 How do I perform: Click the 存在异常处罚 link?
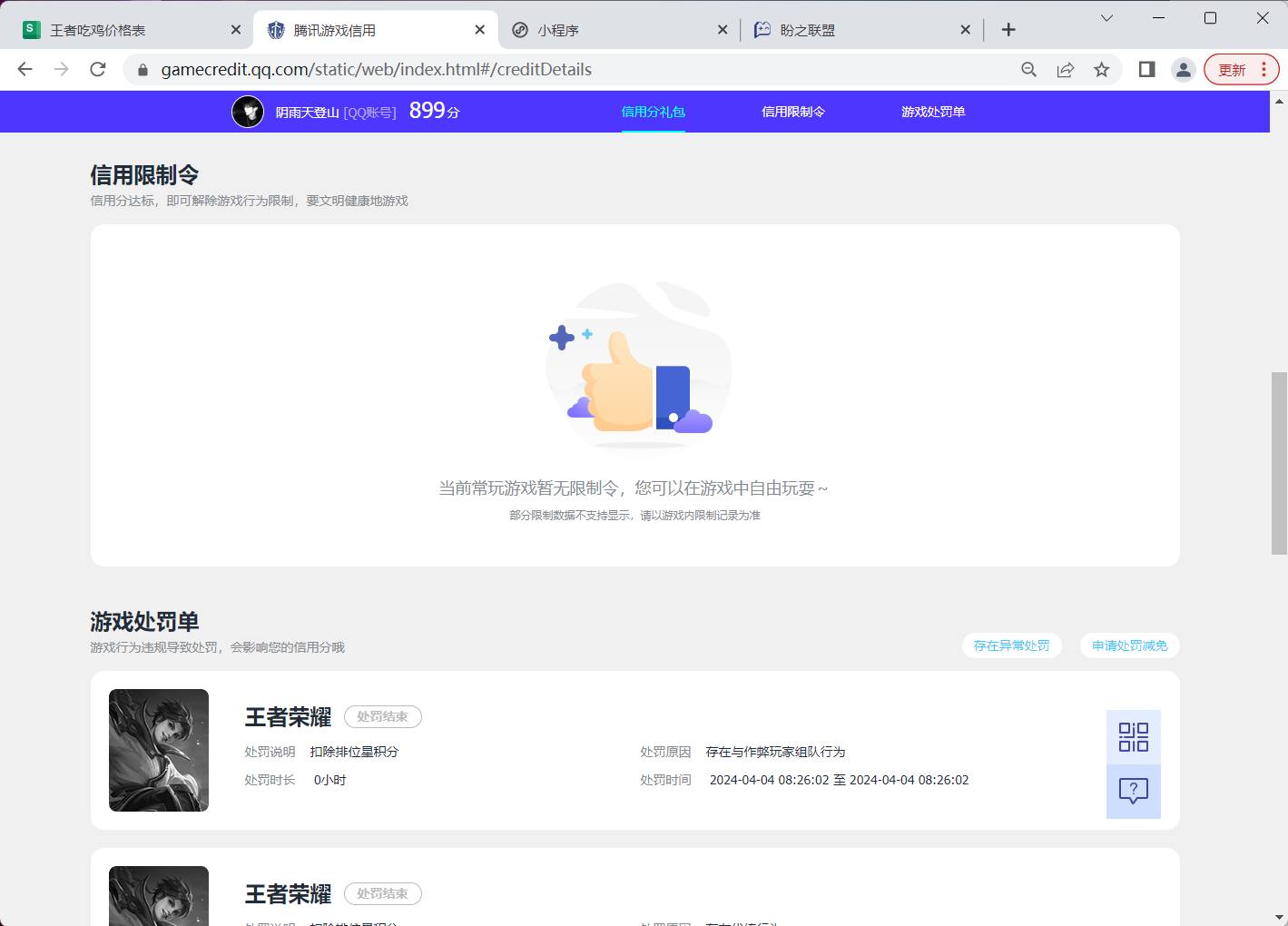click(x=1011, y=645)
